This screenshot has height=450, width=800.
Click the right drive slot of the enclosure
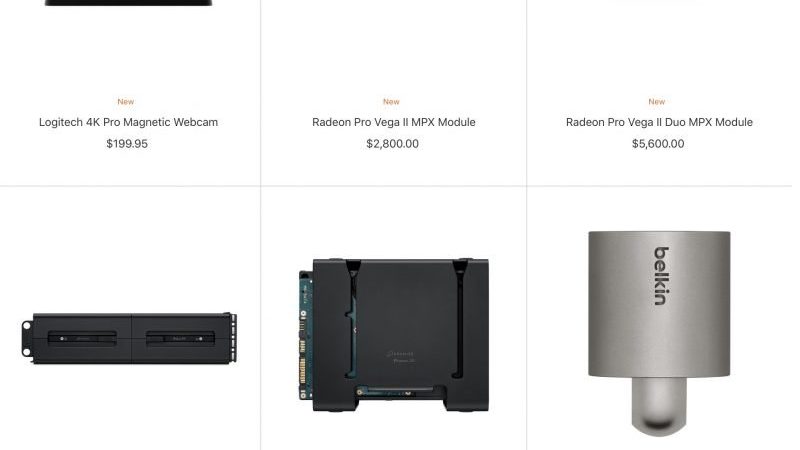(180, 338)
